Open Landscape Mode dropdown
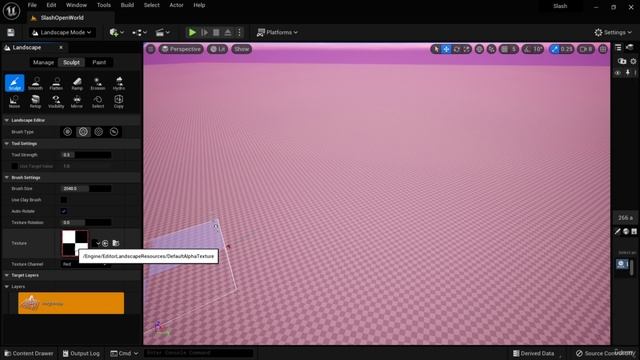This screenshot has height=360, width=640. pos(62,33)
